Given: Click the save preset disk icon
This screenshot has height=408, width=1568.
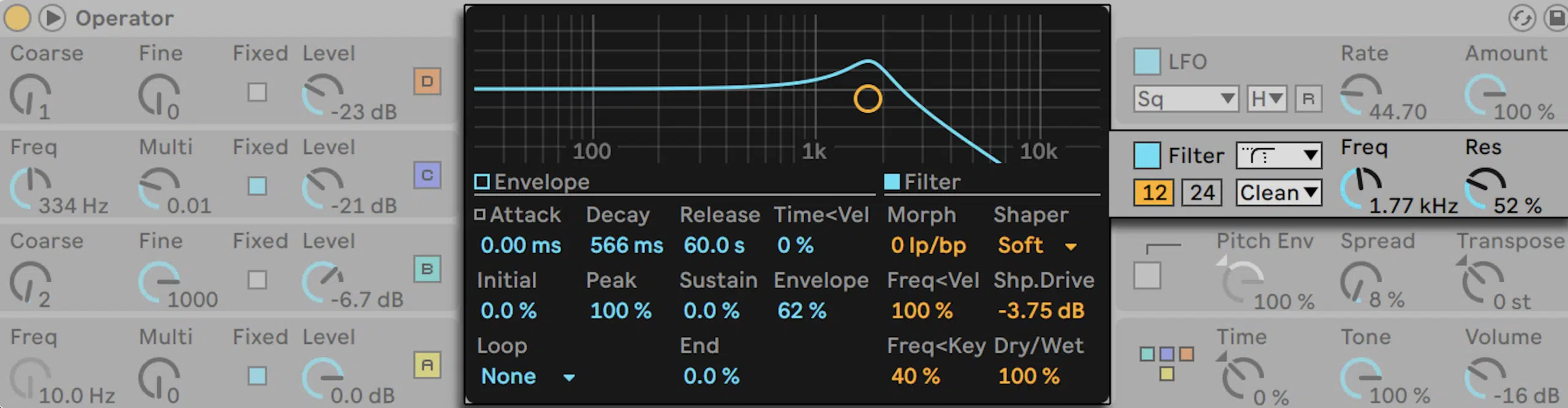Looking at the screenshot, I should click(x=1557, y=18).
